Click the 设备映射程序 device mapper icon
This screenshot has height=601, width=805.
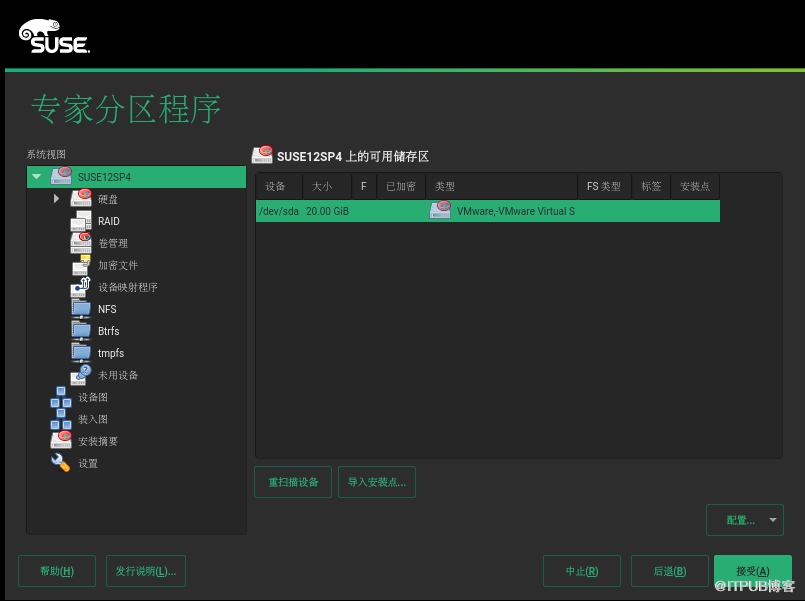pyautogui.click(x=81, y=287)
